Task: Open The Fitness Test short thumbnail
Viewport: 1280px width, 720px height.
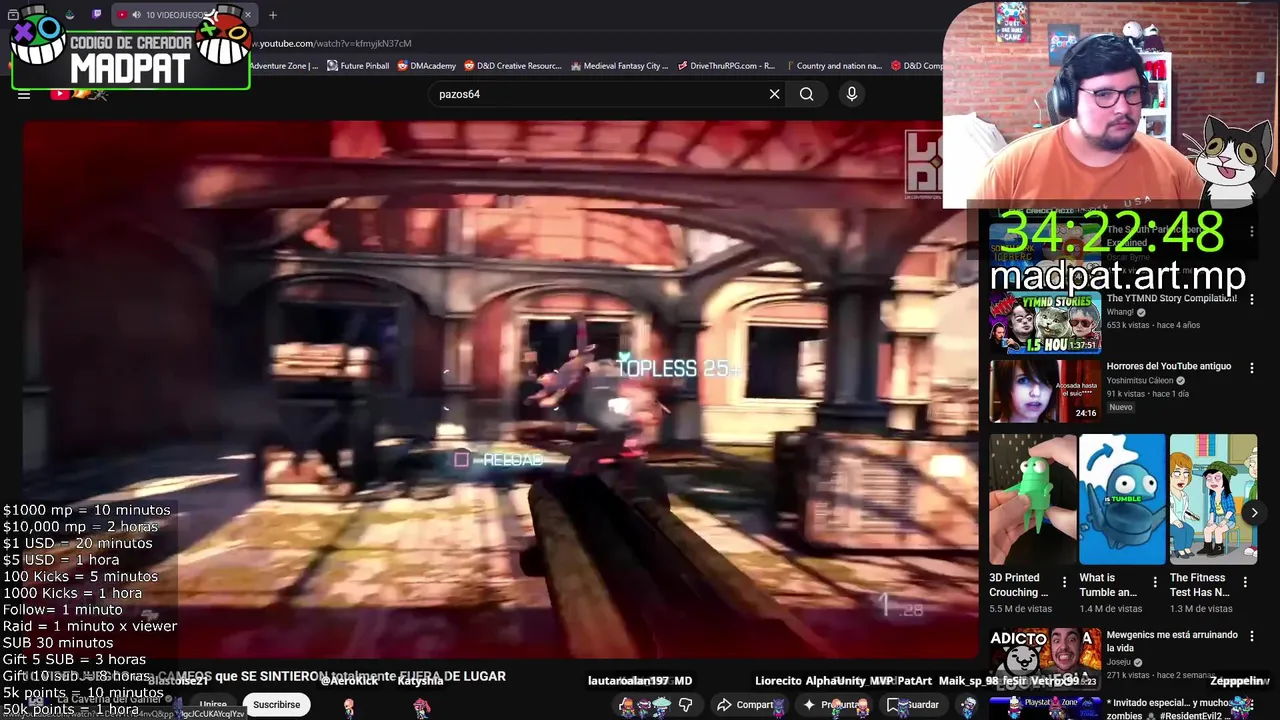Action: click(x=1213, y=499)
